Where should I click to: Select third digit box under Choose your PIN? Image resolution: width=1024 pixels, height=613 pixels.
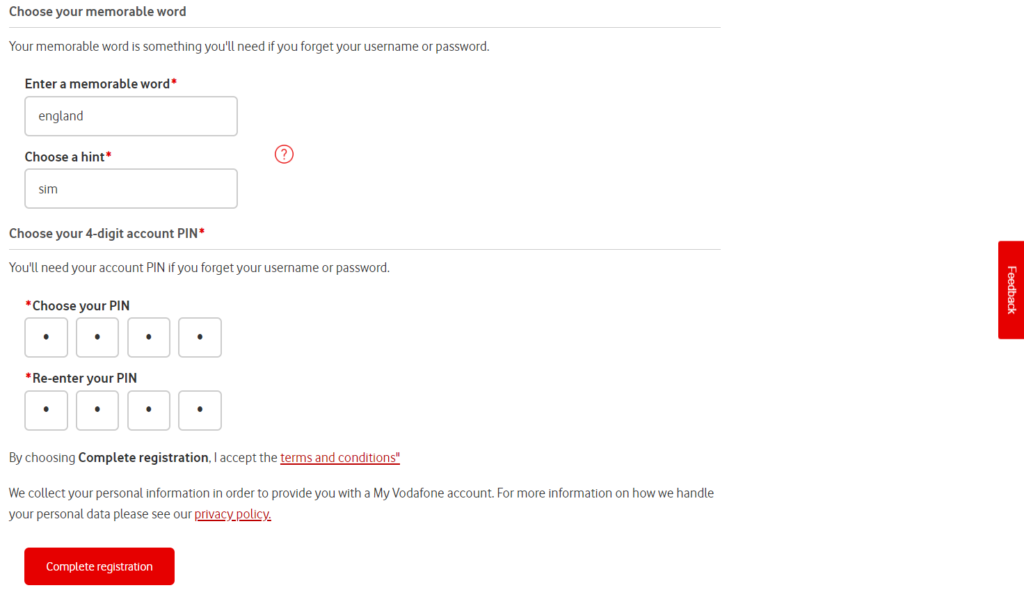point(149,338)
